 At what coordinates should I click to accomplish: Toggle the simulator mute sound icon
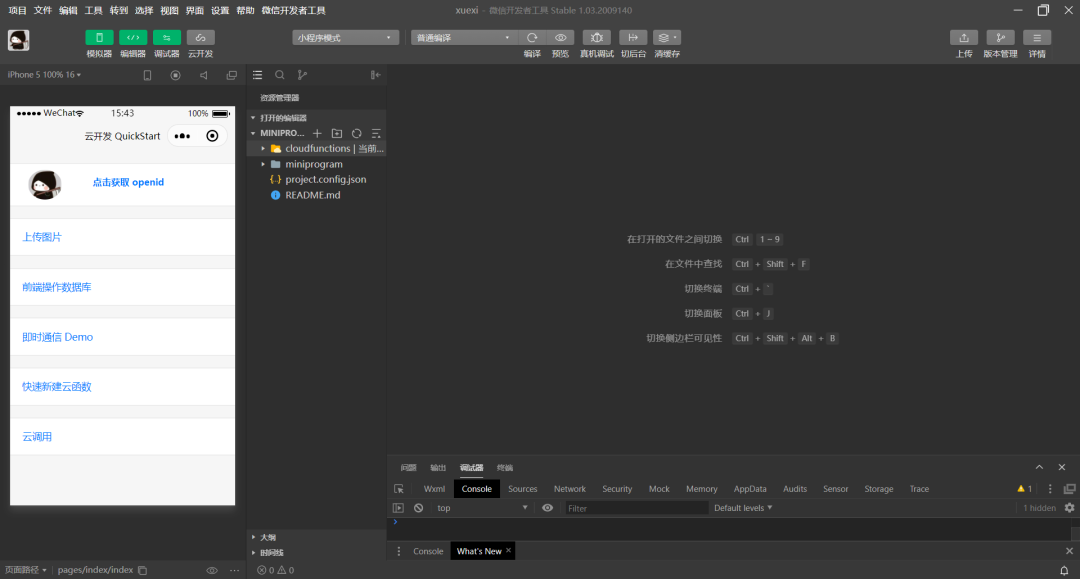pyautogui.click(x=204, y=75)
